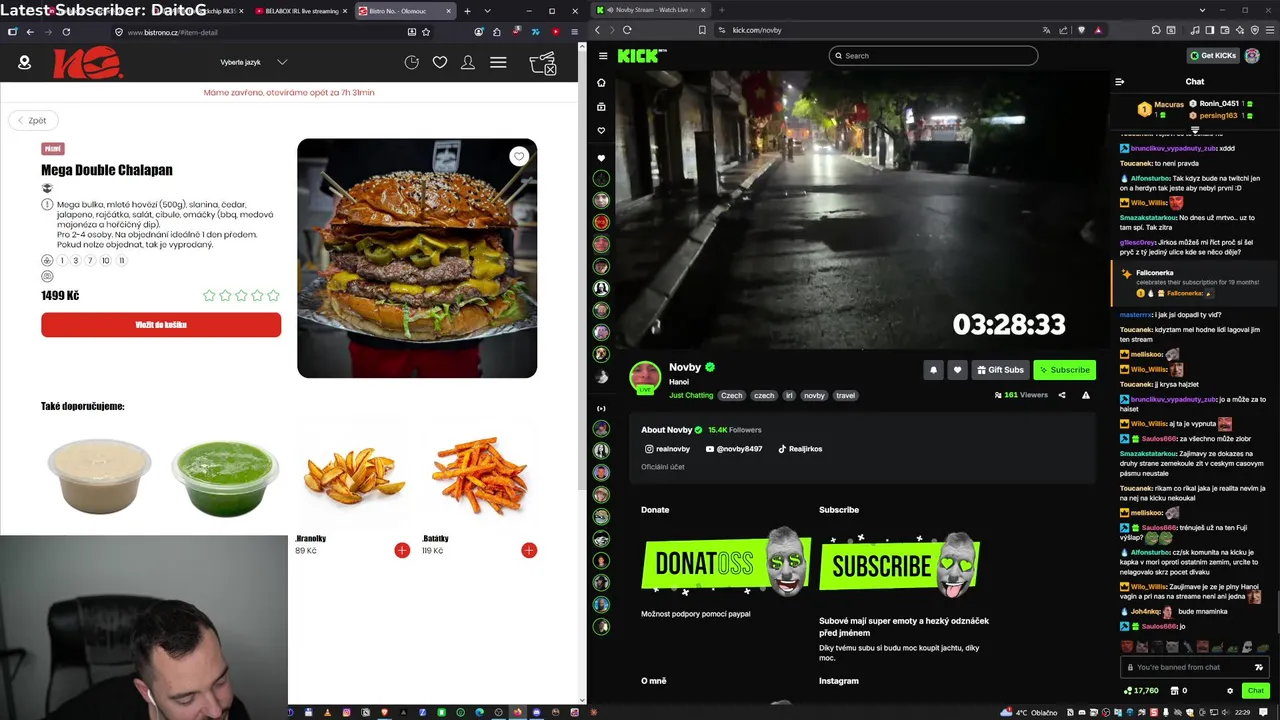
Task: Open Kick browse icon in sidebar
Action: pyautogui.click(x=601, y=106)
